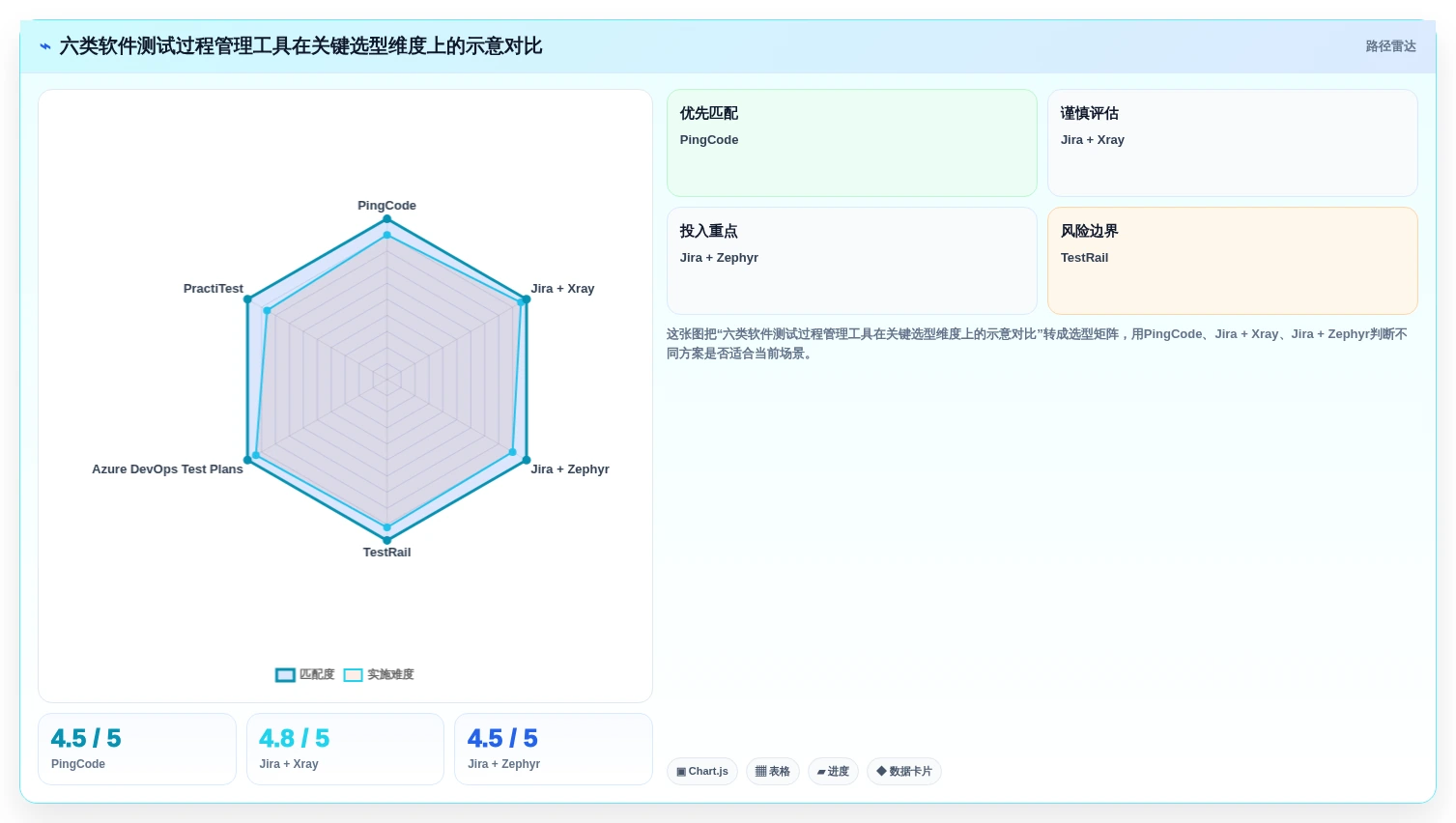Click the lightning icon beside the title

pos(45,46)
